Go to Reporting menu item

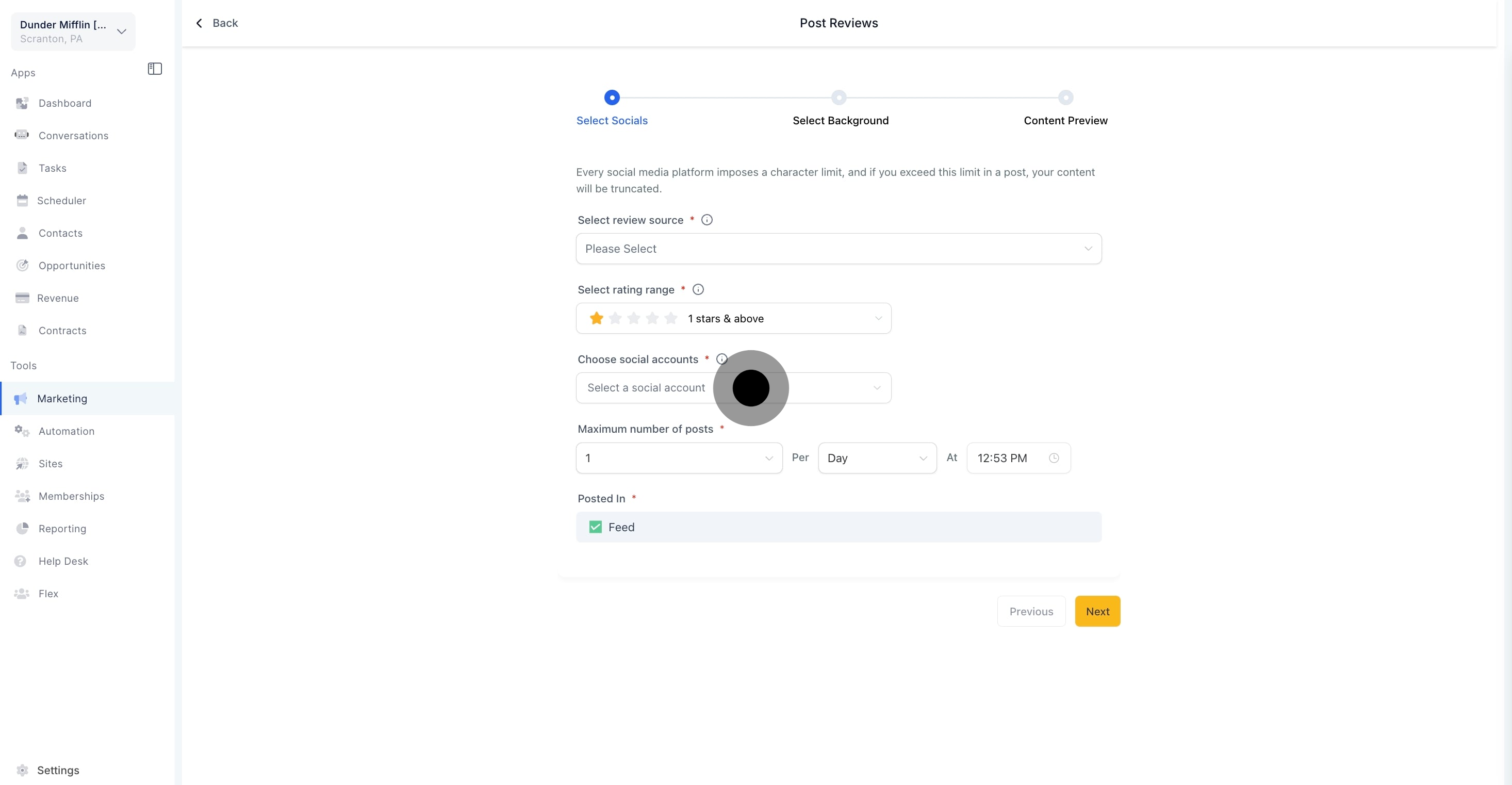62,529
